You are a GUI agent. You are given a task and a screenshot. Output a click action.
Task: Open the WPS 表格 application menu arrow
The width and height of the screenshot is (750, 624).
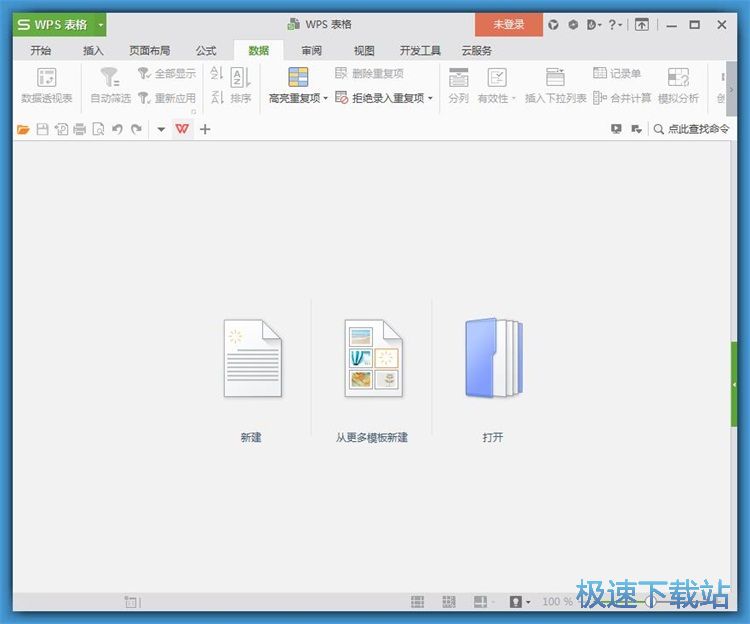(100, 25)
